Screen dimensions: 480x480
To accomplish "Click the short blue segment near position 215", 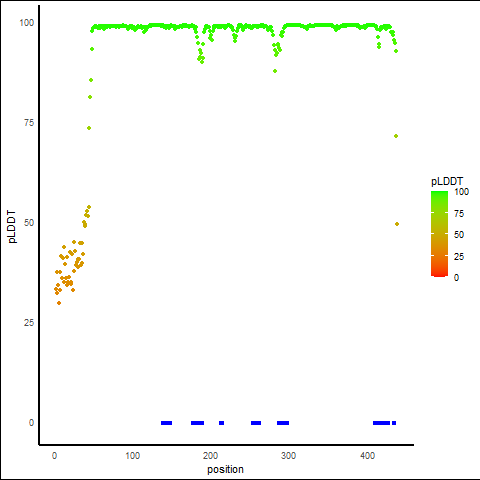I will click(x=221, y=423).
